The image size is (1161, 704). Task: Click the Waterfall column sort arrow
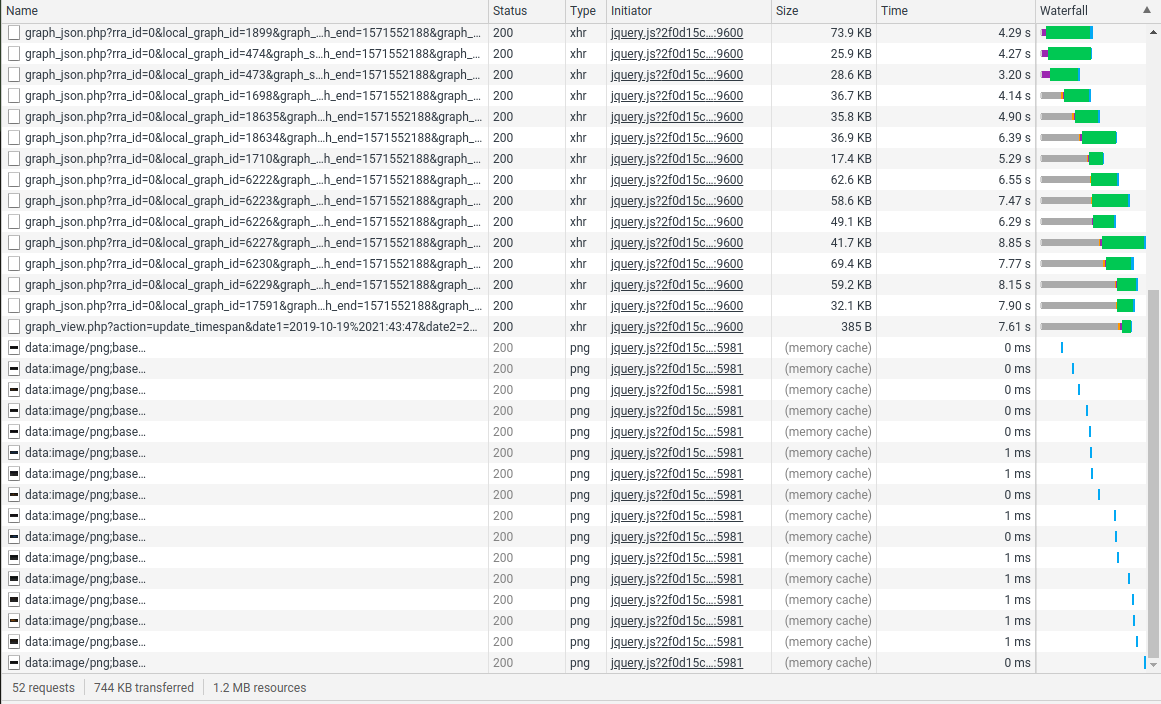tap(1147, 10)
